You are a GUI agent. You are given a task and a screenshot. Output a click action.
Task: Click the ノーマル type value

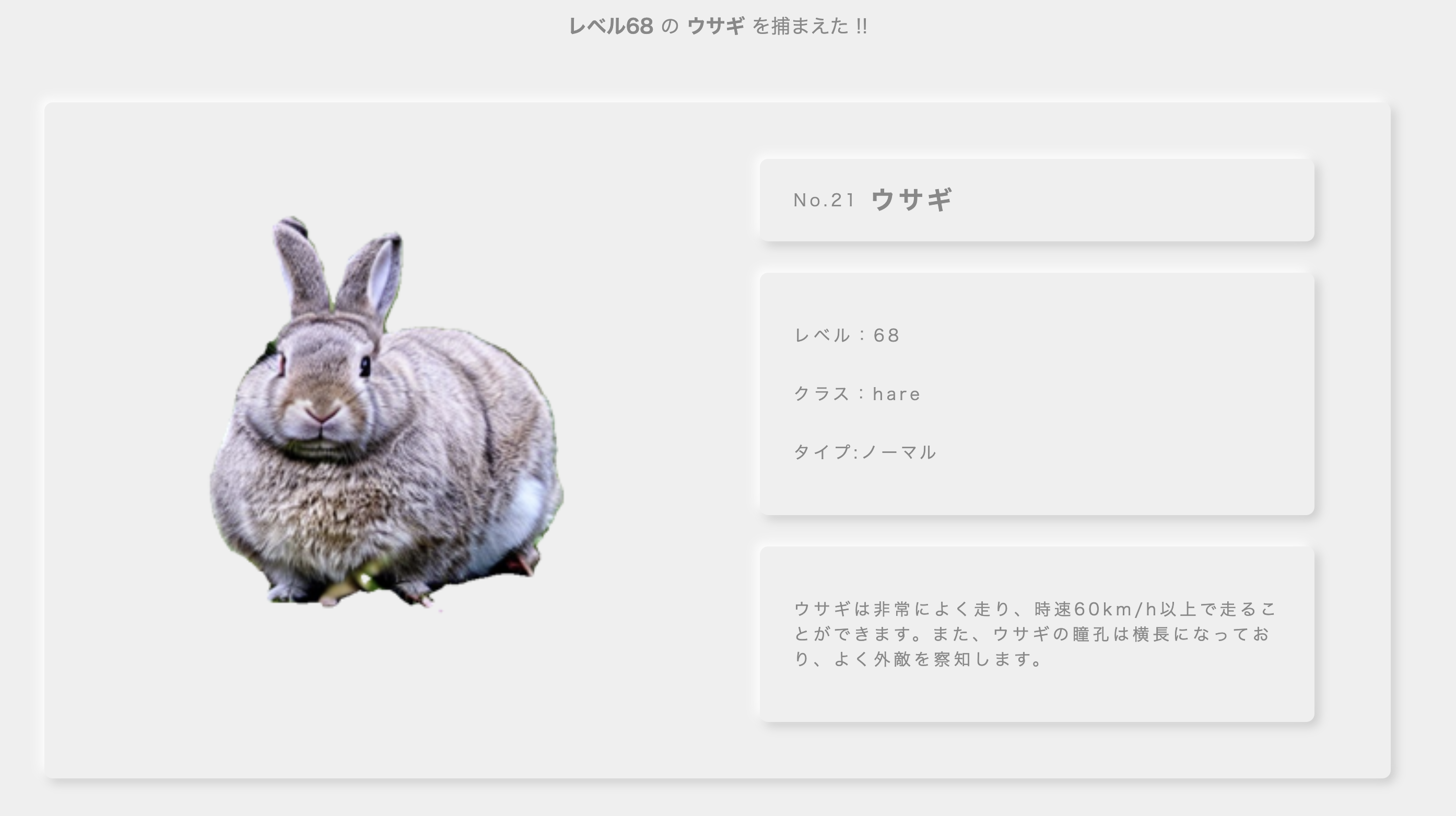click(899, 452)
